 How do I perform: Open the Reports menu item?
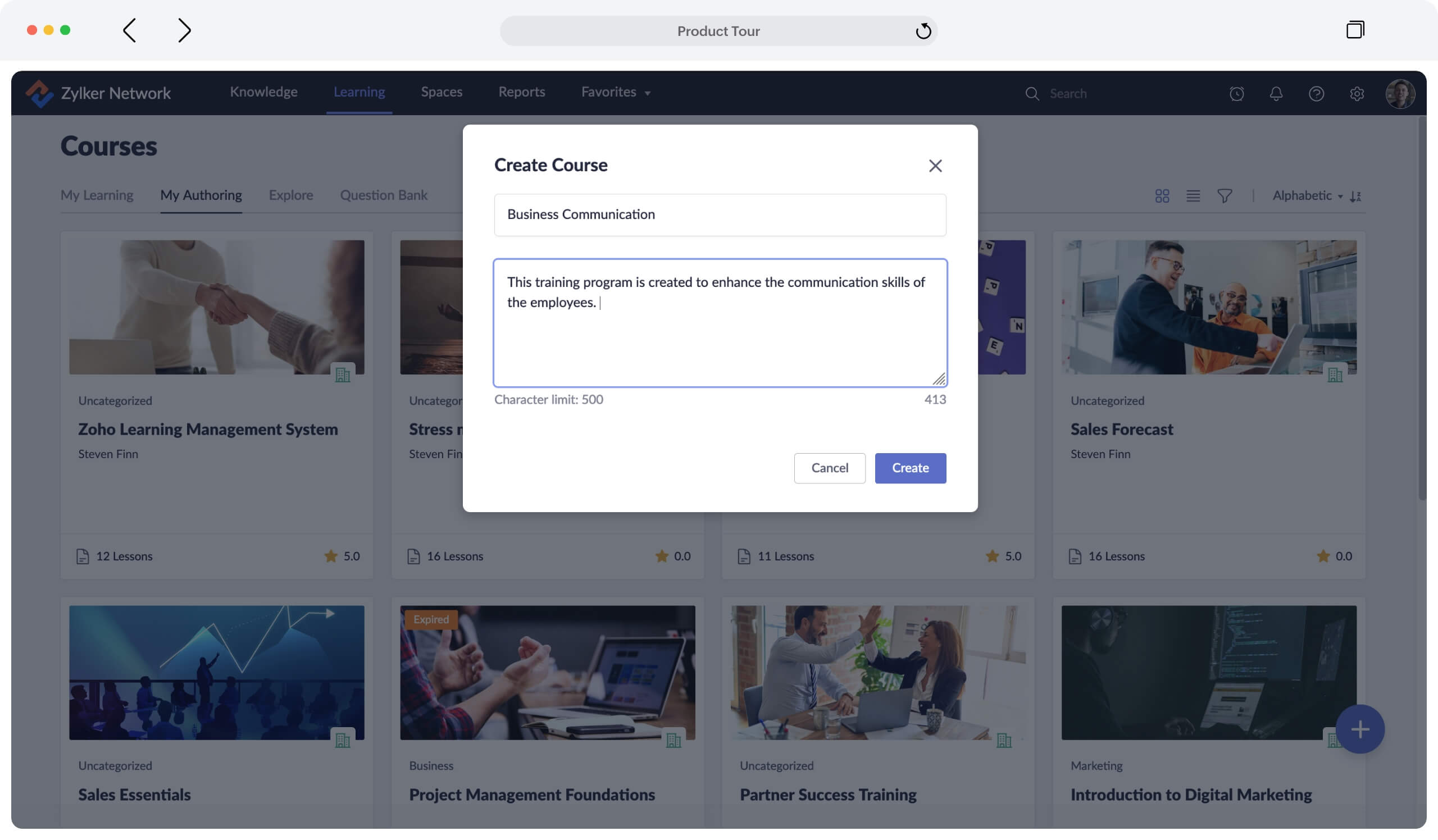coord(522,92)
